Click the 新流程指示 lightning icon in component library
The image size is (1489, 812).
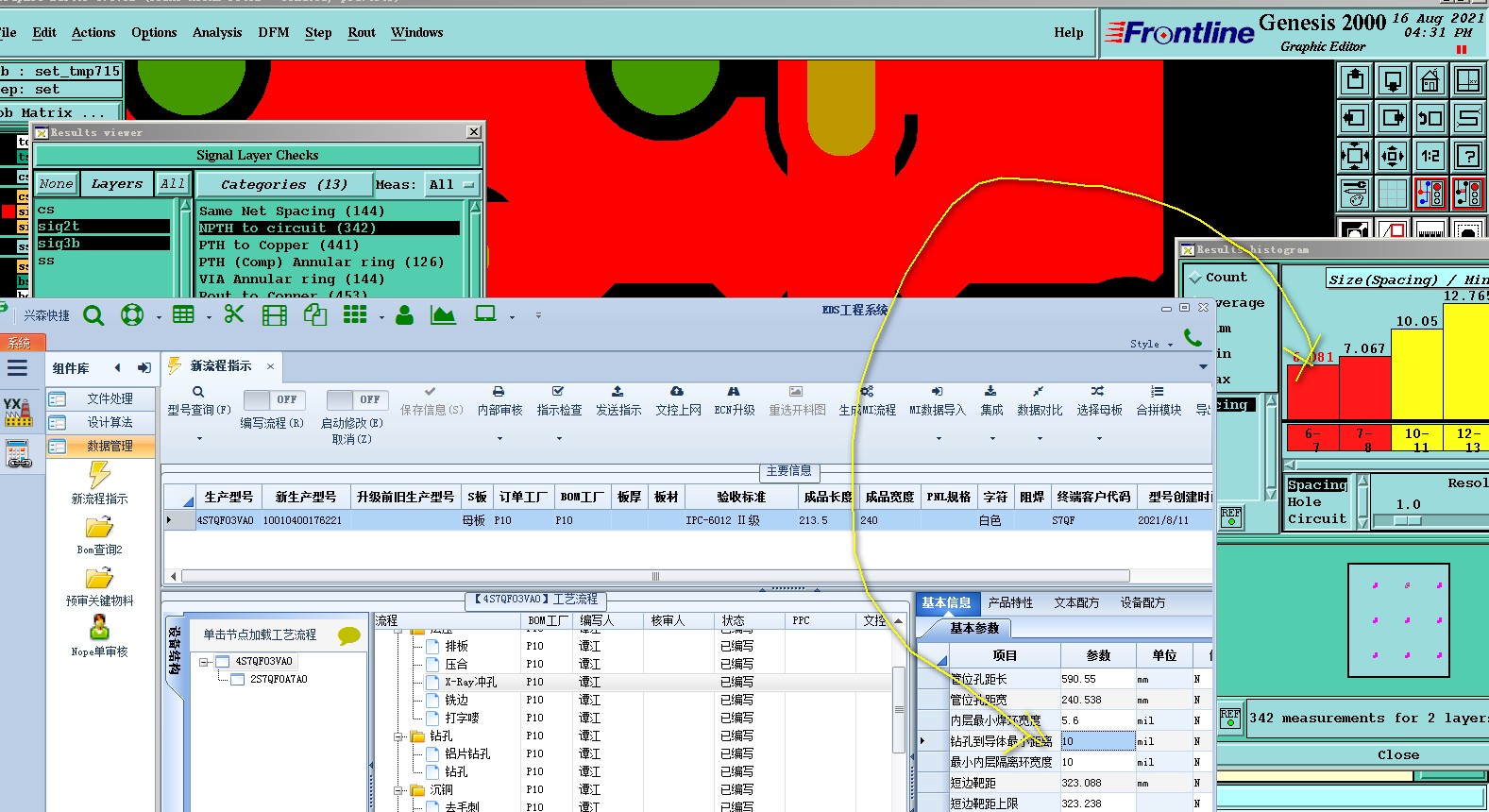coord(99,475)
